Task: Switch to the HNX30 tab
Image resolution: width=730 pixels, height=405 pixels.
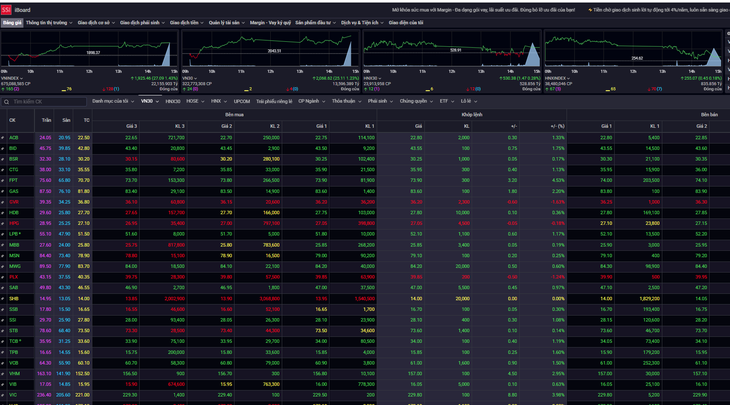Action: coord(173,101)
